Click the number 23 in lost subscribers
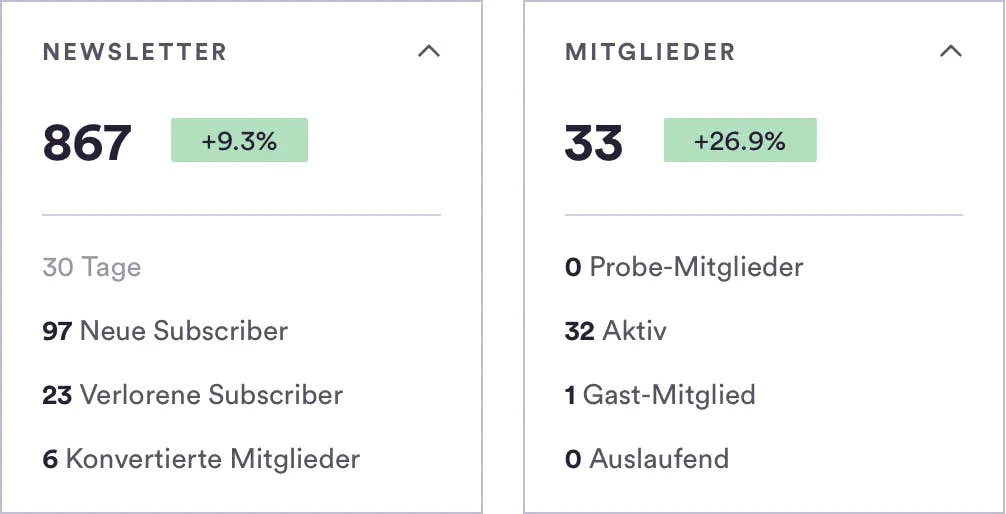Viewport: 1006px width, 514px height. pyautogui.click(x=57, y=395)
